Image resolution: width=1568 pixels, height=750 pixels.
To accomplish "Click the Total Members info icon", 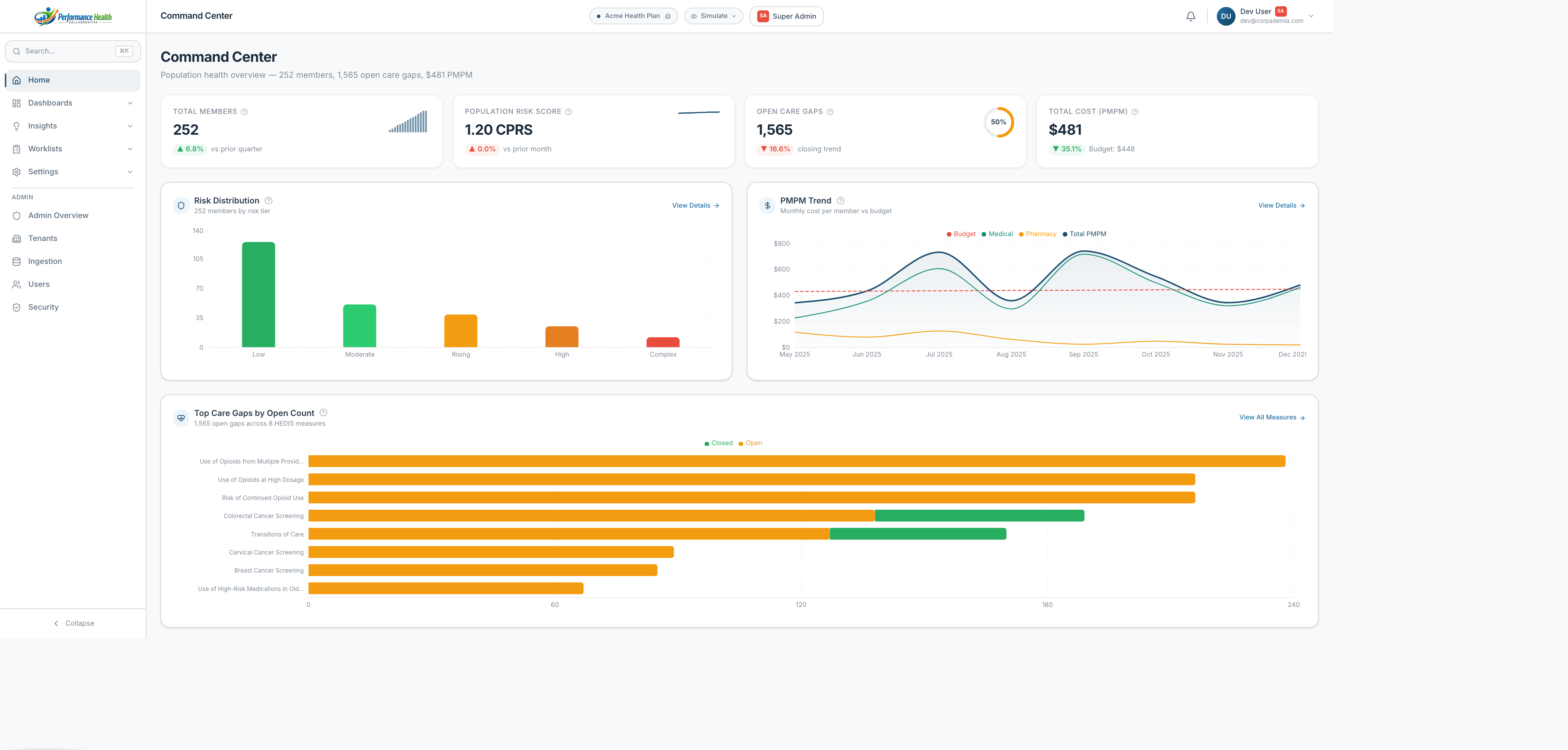I will [x=244, y=112].
